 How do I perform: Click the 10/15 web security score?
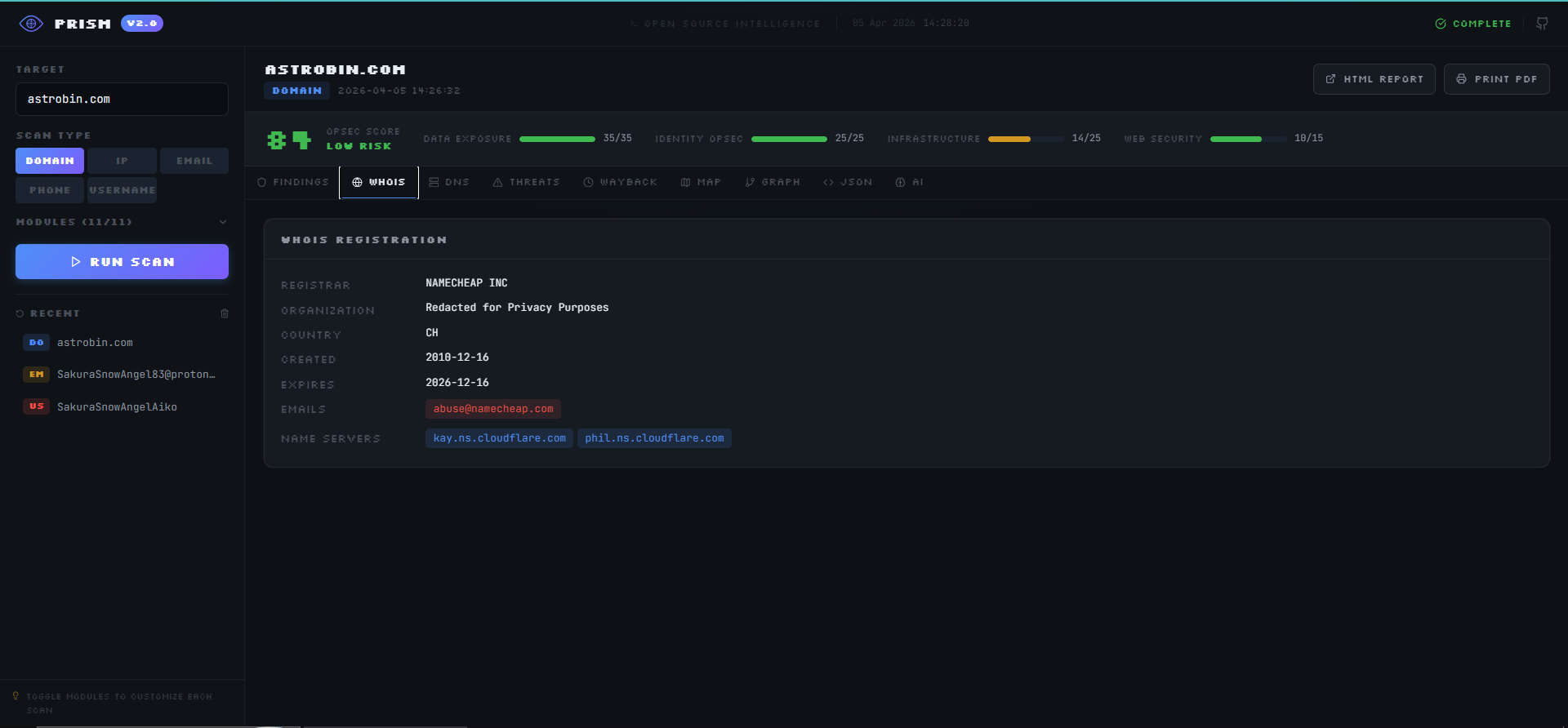[x=1308, y=139]
